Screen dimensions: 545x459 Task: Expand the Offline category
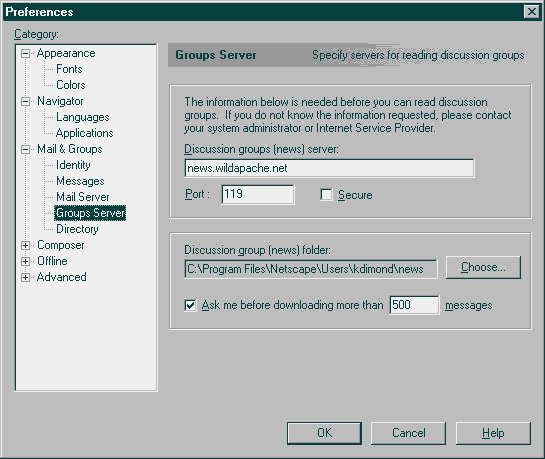pyautogui.click(x=25, y=261)
